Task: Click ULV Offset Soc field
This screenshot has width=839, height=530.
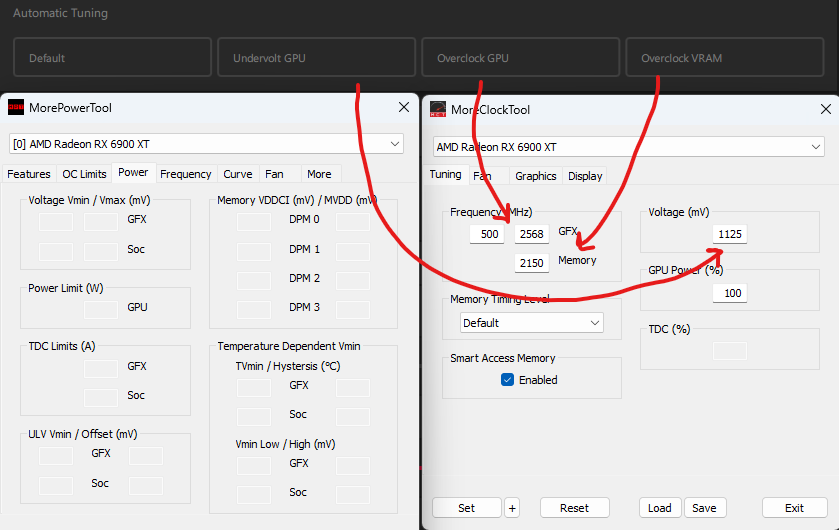Action: 146,486
